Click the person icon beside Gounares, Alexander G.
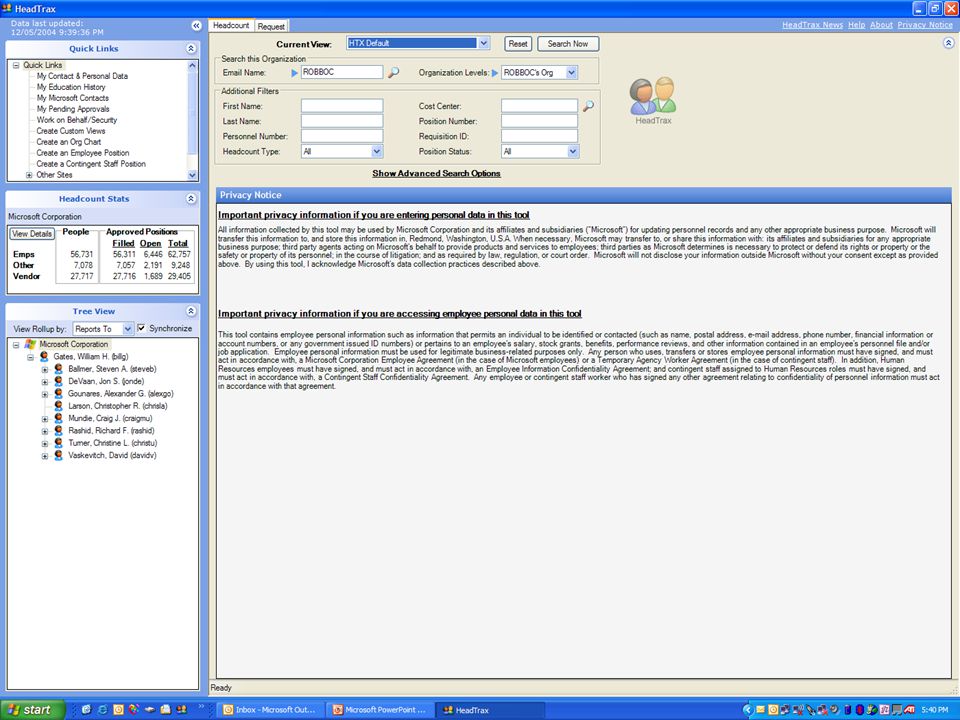960x720 pixels. 59,393
